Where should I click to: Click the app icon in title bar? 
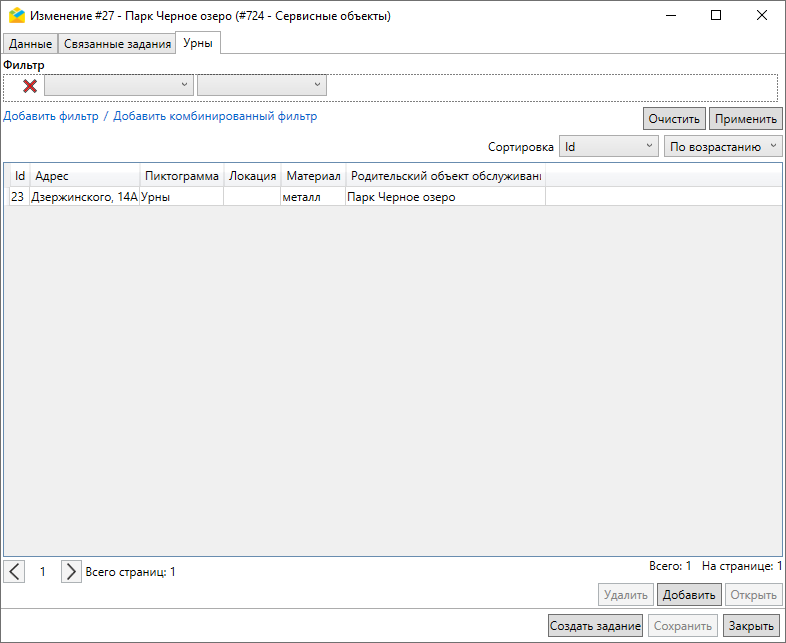coord(16,16)
